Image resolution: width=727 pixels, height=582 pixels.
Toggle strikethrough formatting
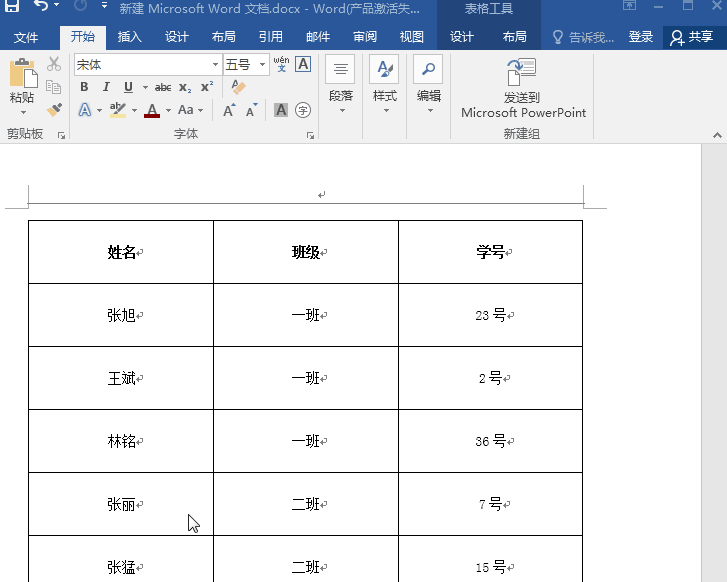pos(163,87)
